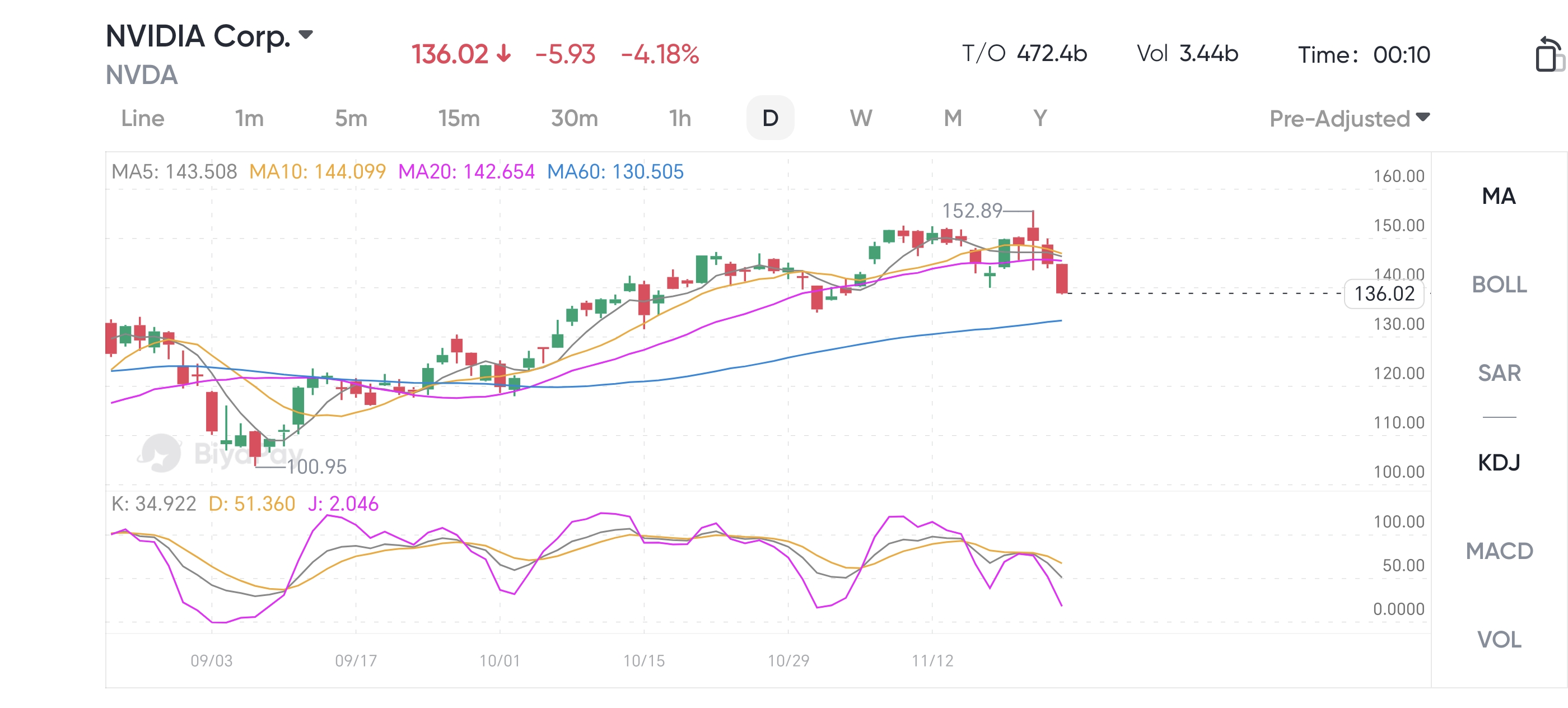Select the Y yearly timeframe tab
The width and height of the screenshot is (1568, 708).
click(x=1040, y=118)
